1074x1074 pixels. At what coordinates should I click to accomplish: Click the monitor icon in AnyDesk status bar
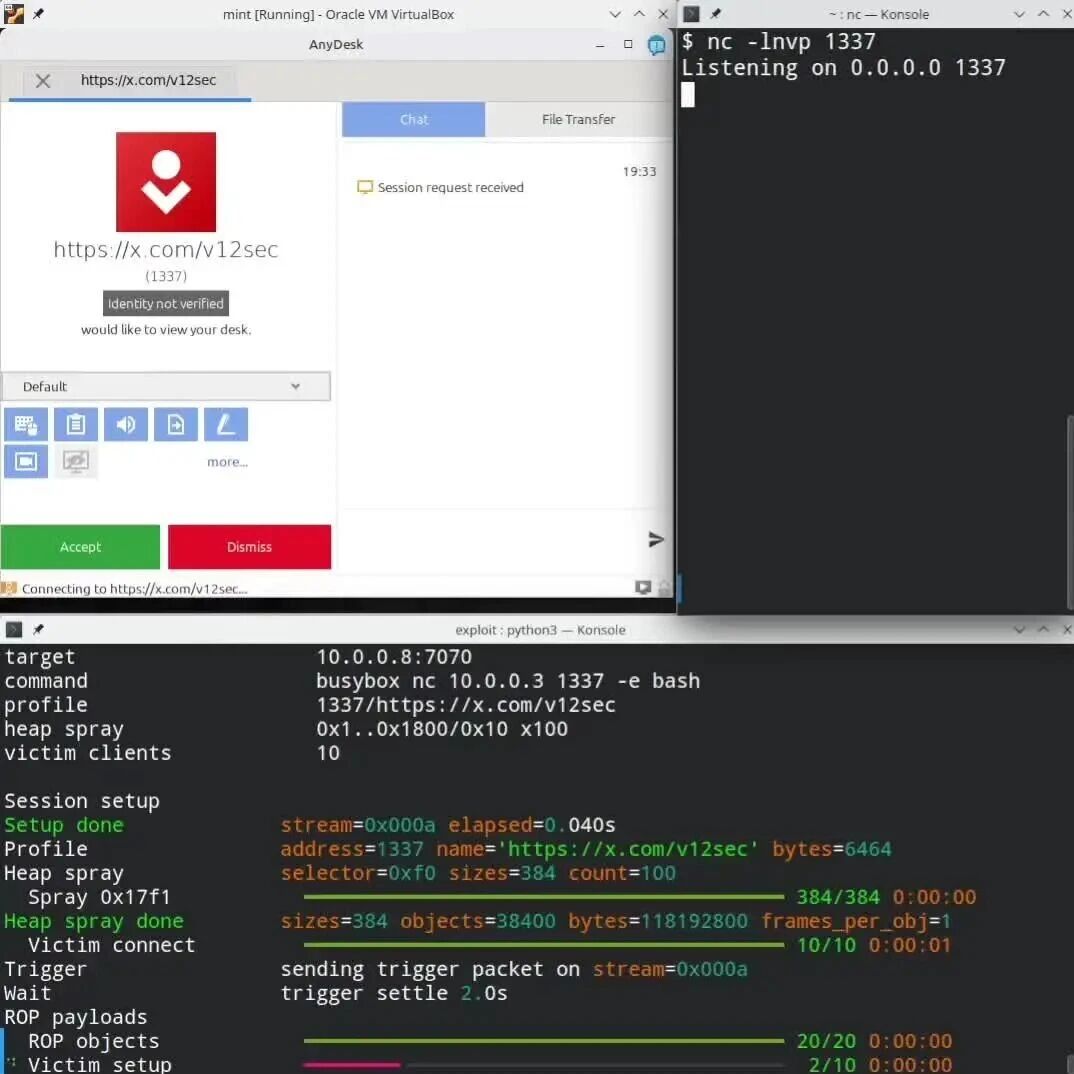coord(642,588)
